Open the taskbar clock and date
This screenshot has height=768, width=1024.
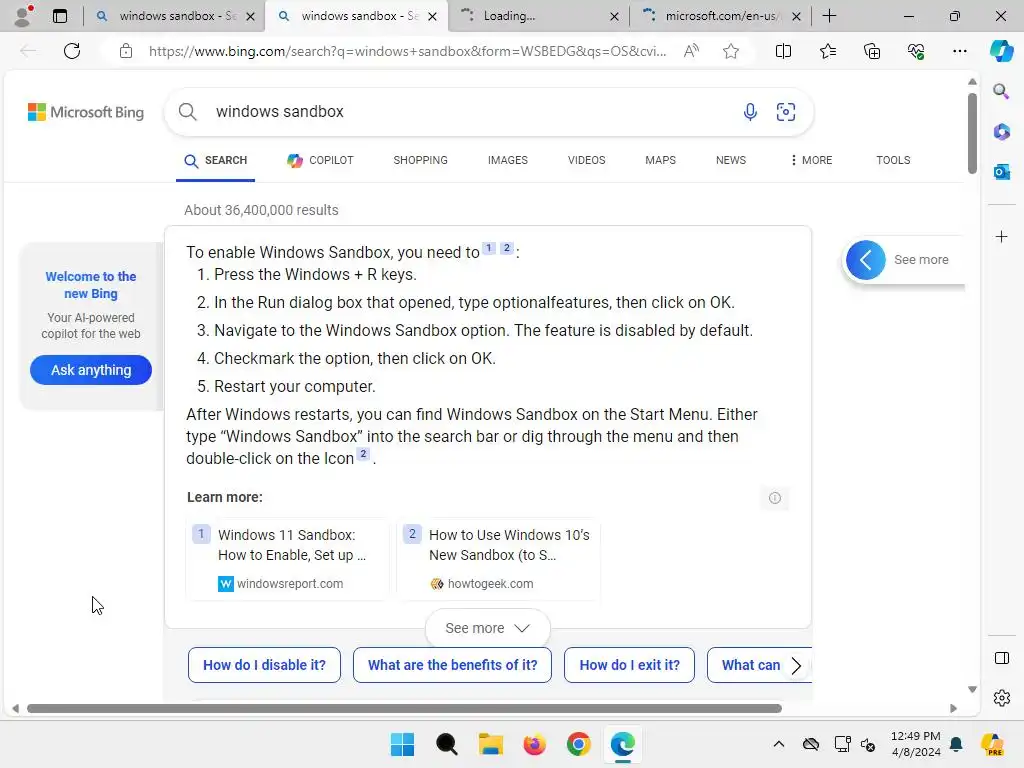(916, 744)
